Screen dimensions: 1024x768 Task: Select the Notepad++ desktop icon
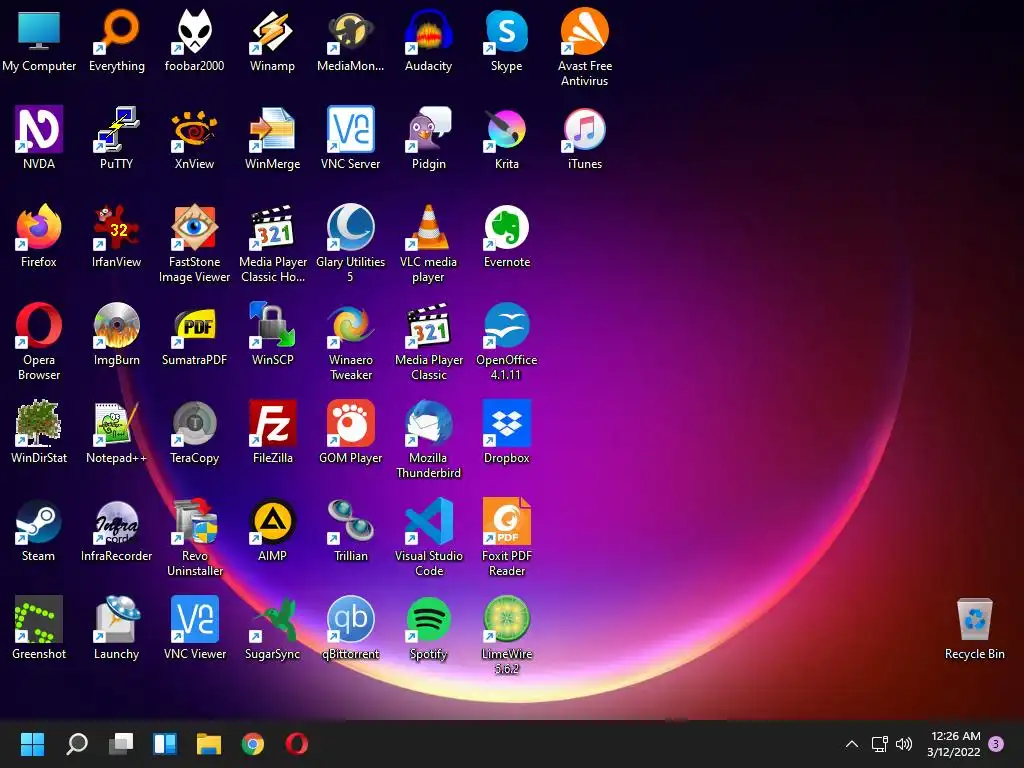pyautogui.click(x=116, y=423)
